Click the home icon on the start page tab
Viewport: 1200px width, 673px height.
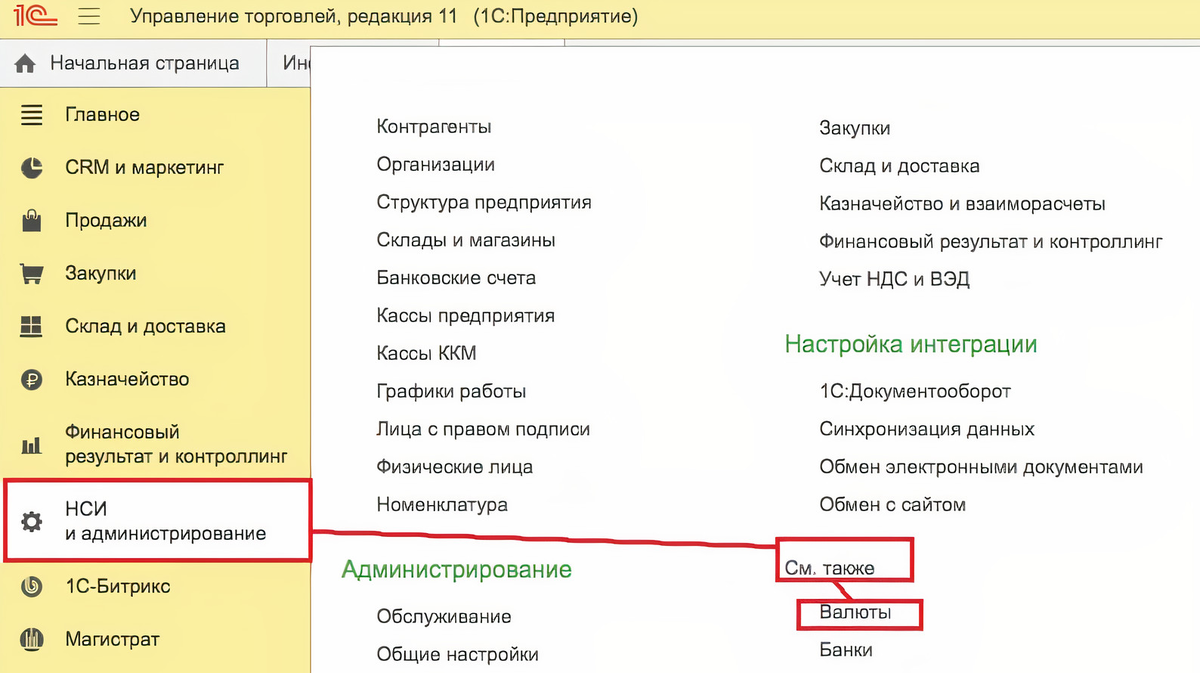[26, 63]
